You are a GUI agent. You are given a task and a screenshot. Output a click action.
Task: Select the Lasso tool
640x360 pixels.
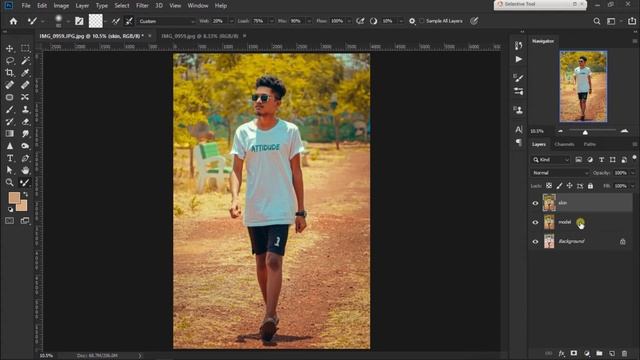point(9,61)
